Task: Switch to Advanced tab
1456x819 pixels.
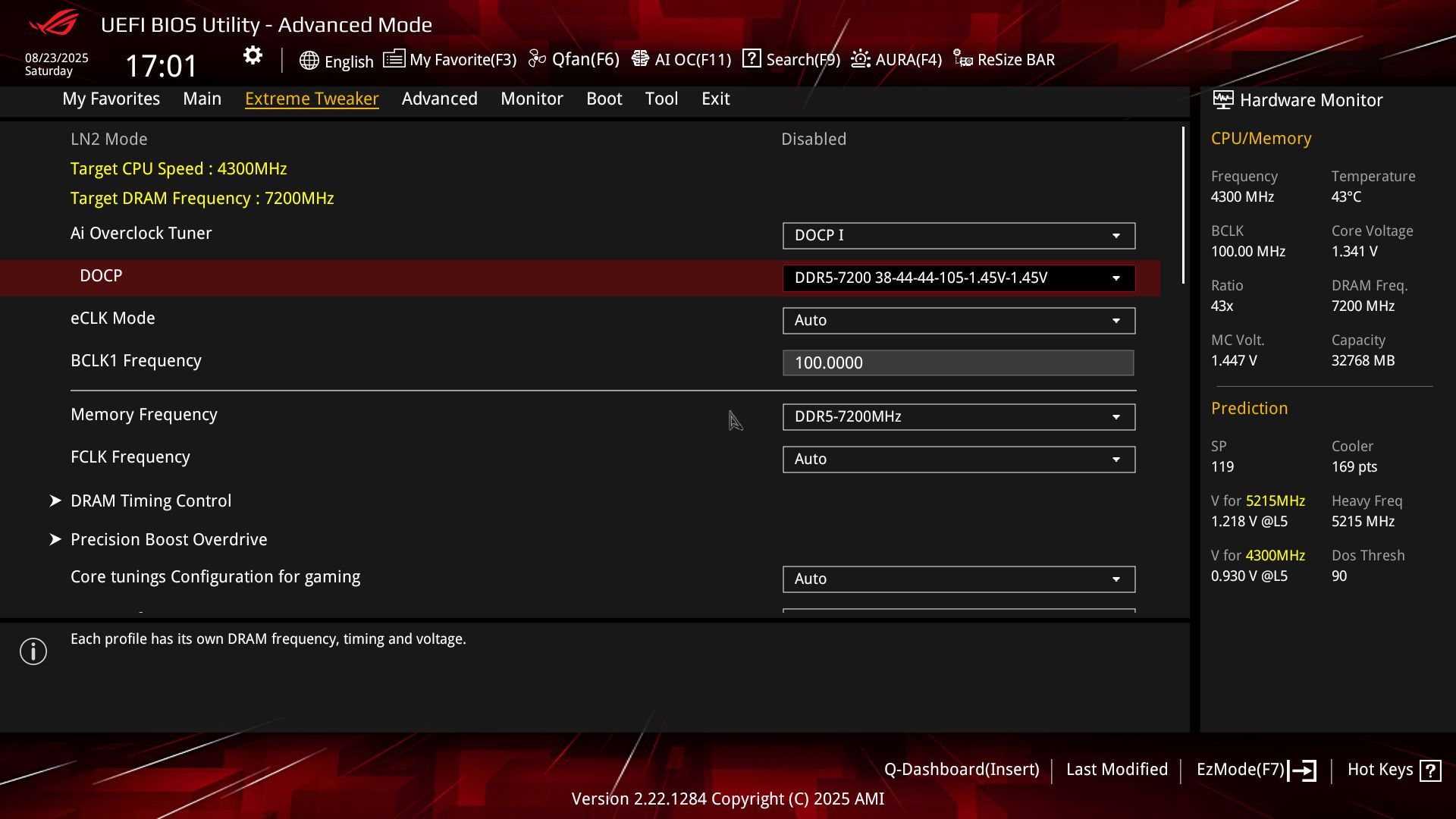Action: pyautogui.click(x=439, y=99)
